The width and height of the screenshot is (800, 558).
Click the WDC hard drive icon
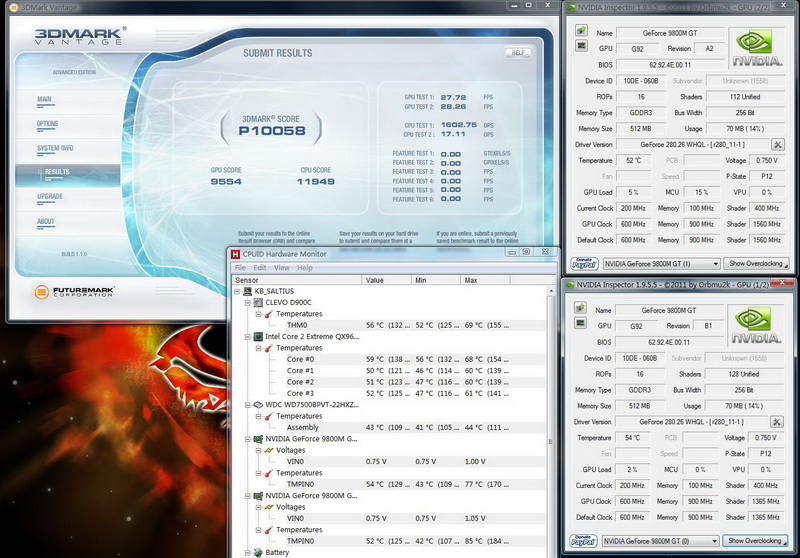click(x=258, y=405)
